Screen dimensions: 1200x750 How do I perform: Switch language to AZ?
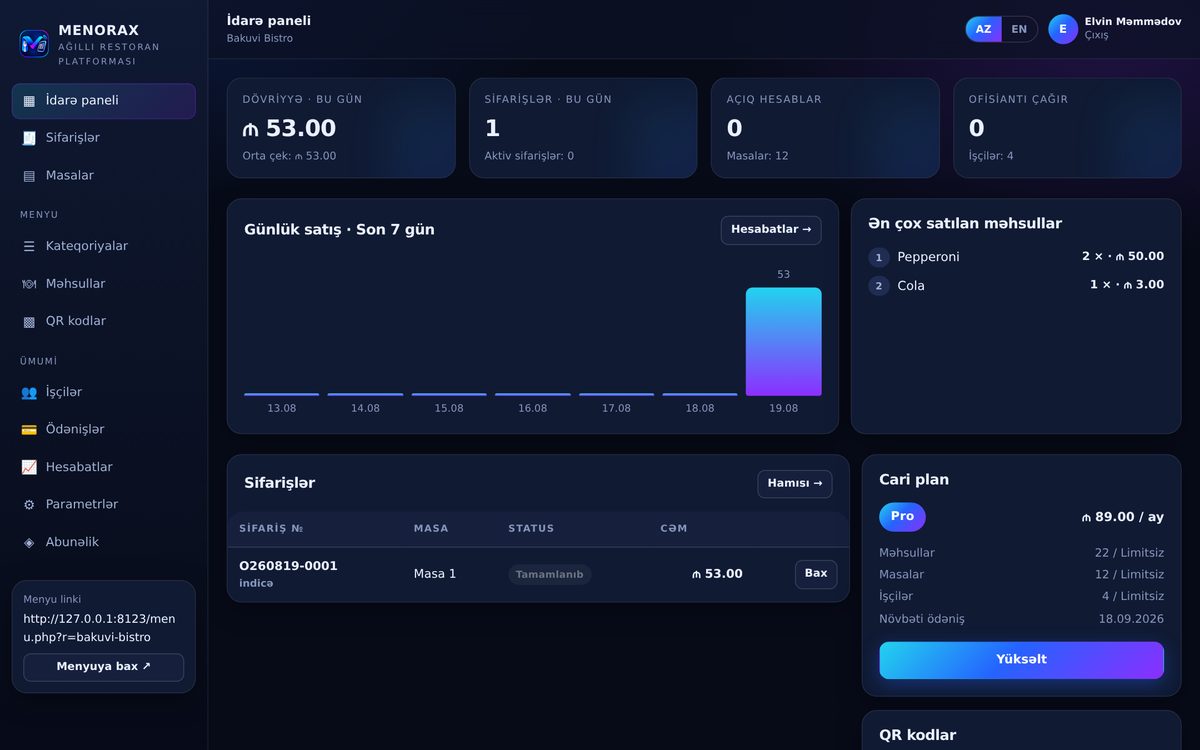point(984,29)
